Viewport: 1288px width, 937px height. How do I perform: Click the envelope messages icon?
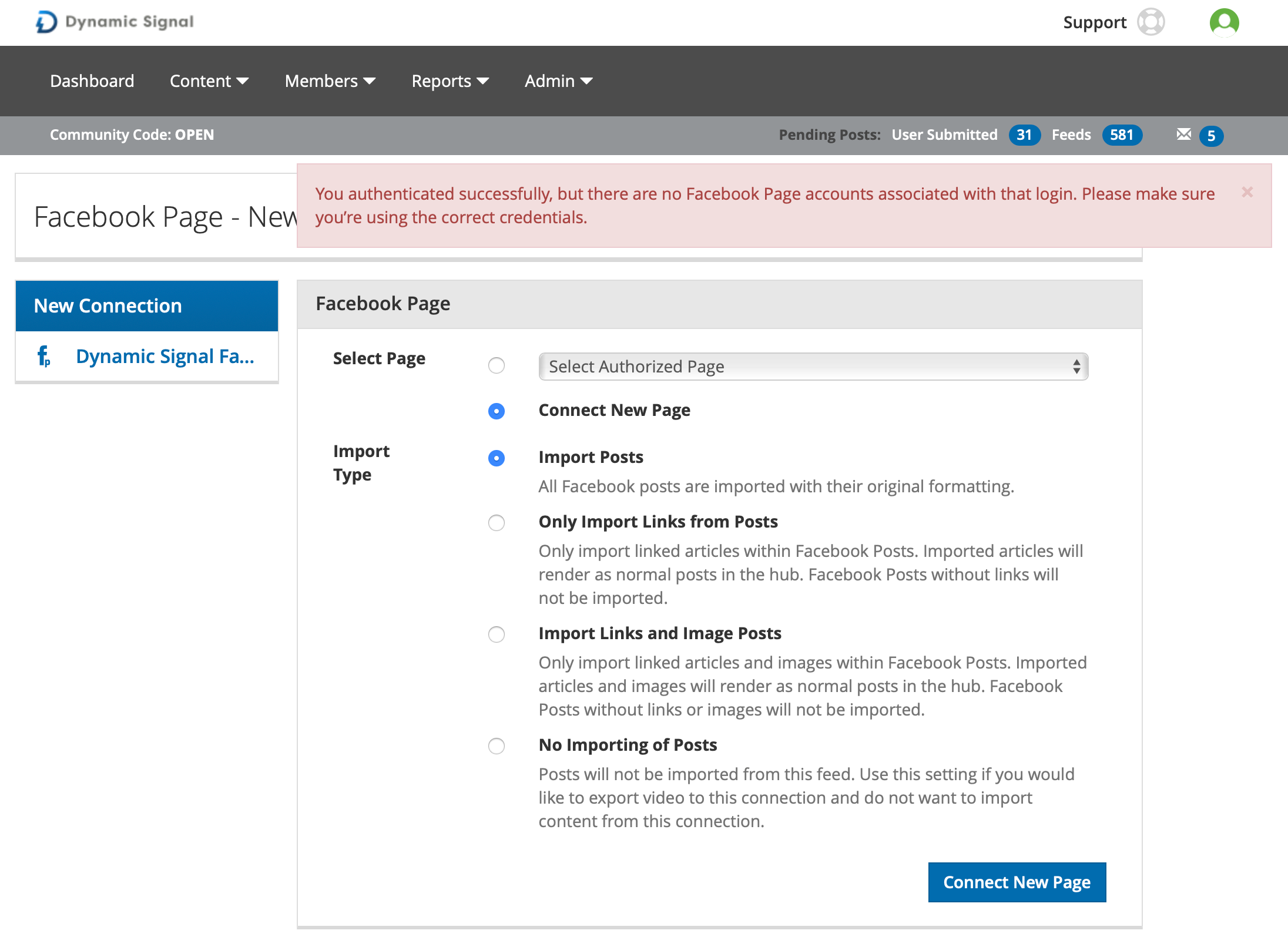pyautogui.click(x=1183, y=135)
